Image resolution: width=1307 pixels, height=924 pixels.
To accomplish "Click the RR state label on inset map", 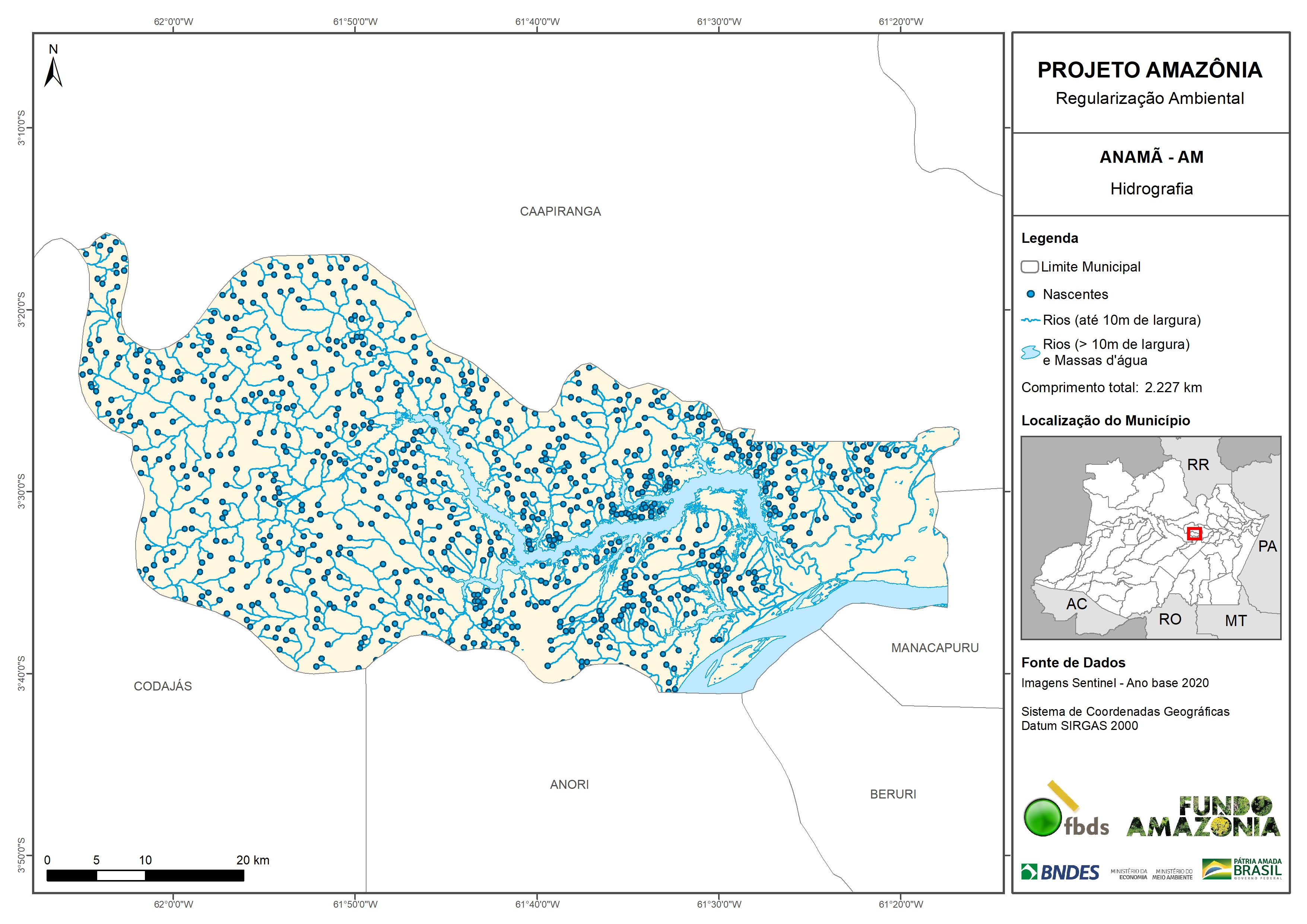I will click(1198, 464).
